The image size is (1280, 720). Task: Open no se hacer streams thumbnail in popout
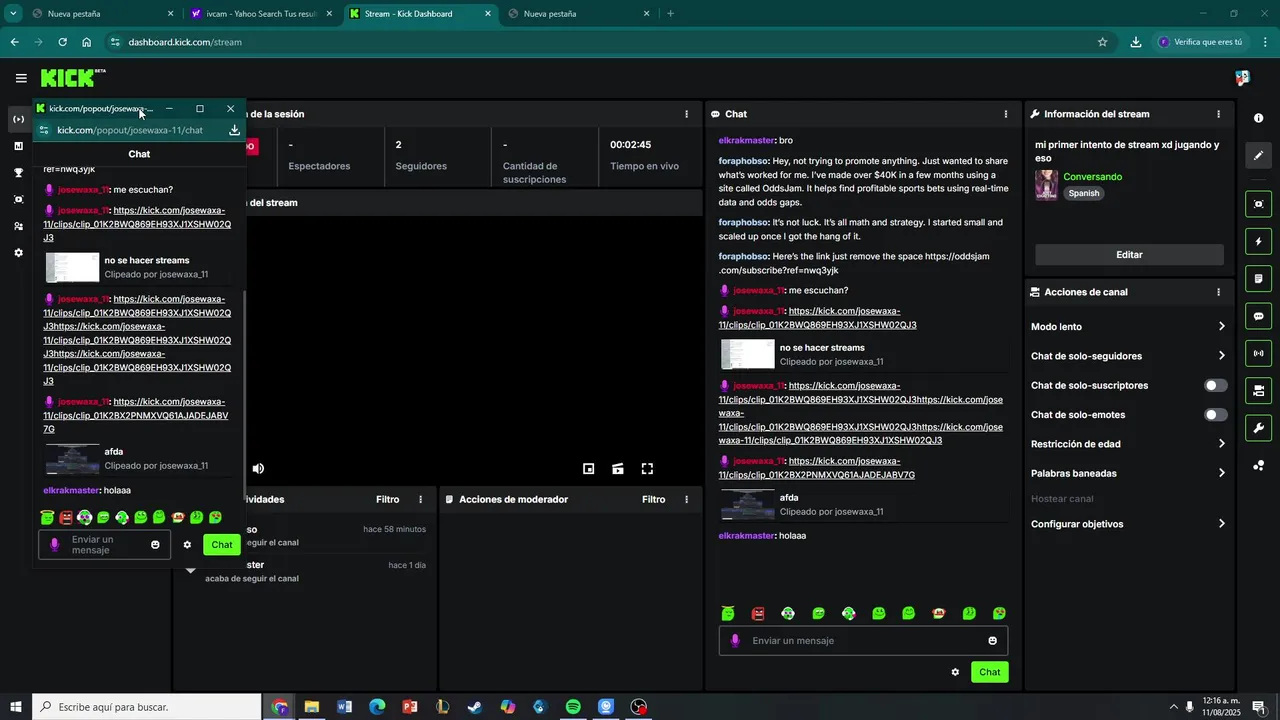pos(73,268)
